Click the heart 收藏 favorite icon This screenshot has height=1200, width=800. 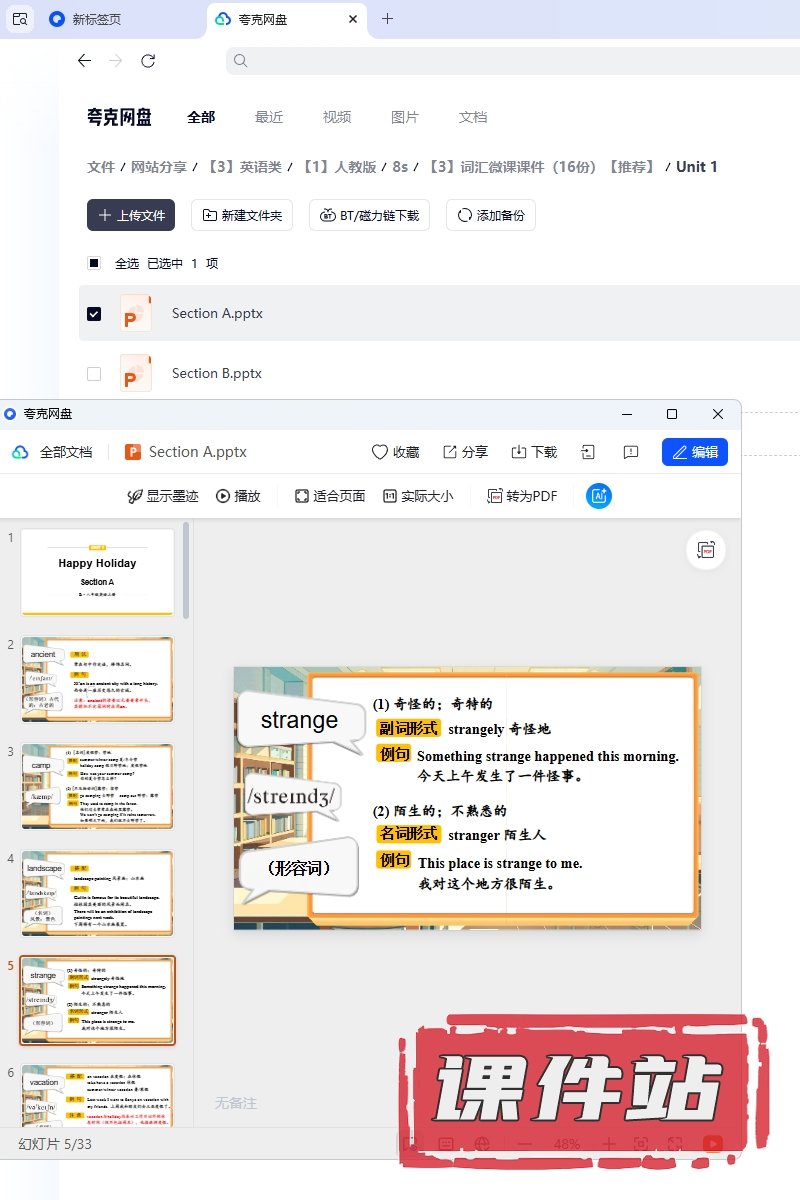pos(380,452)
